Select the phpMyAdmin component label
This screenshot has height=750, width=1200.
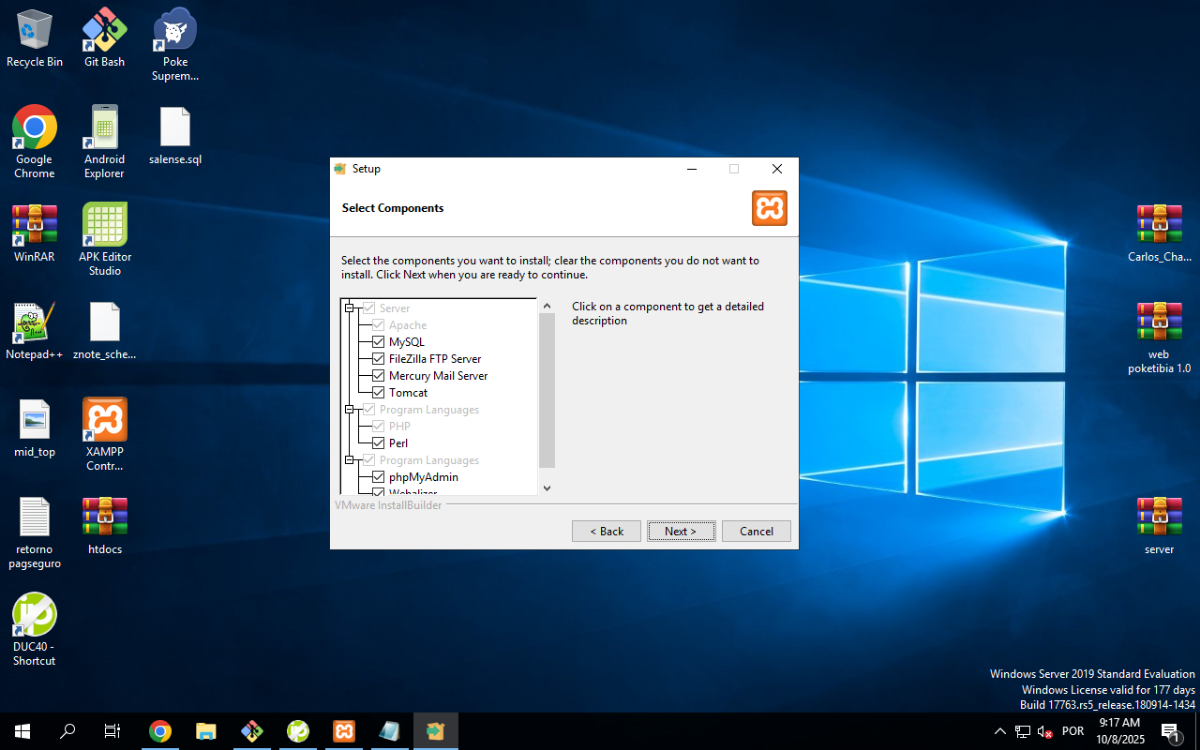pyautogui.click(x=423, y=477)
